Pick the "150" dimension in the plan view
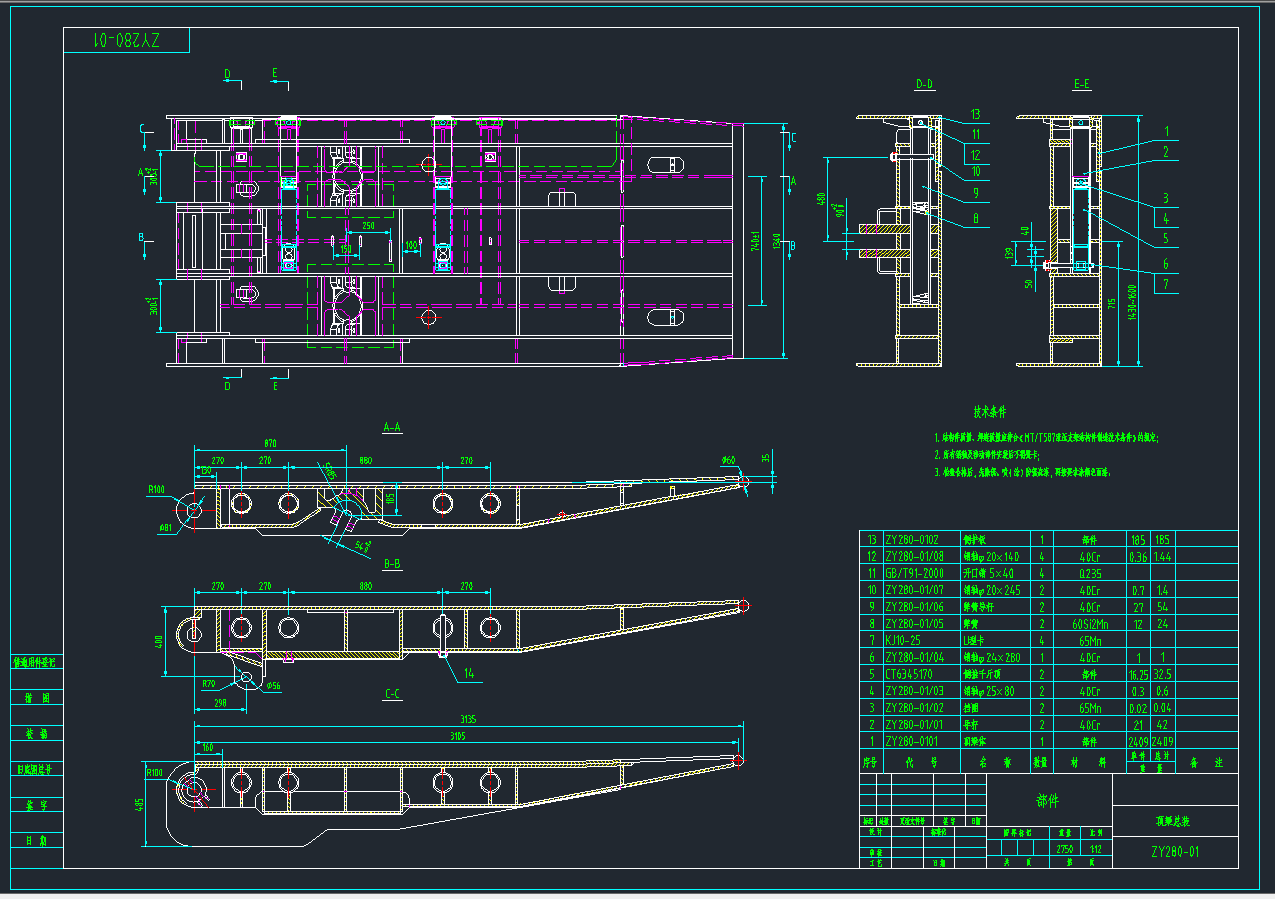The height and width of the screenshot is (899, 1275). click(x=345, y=249)
